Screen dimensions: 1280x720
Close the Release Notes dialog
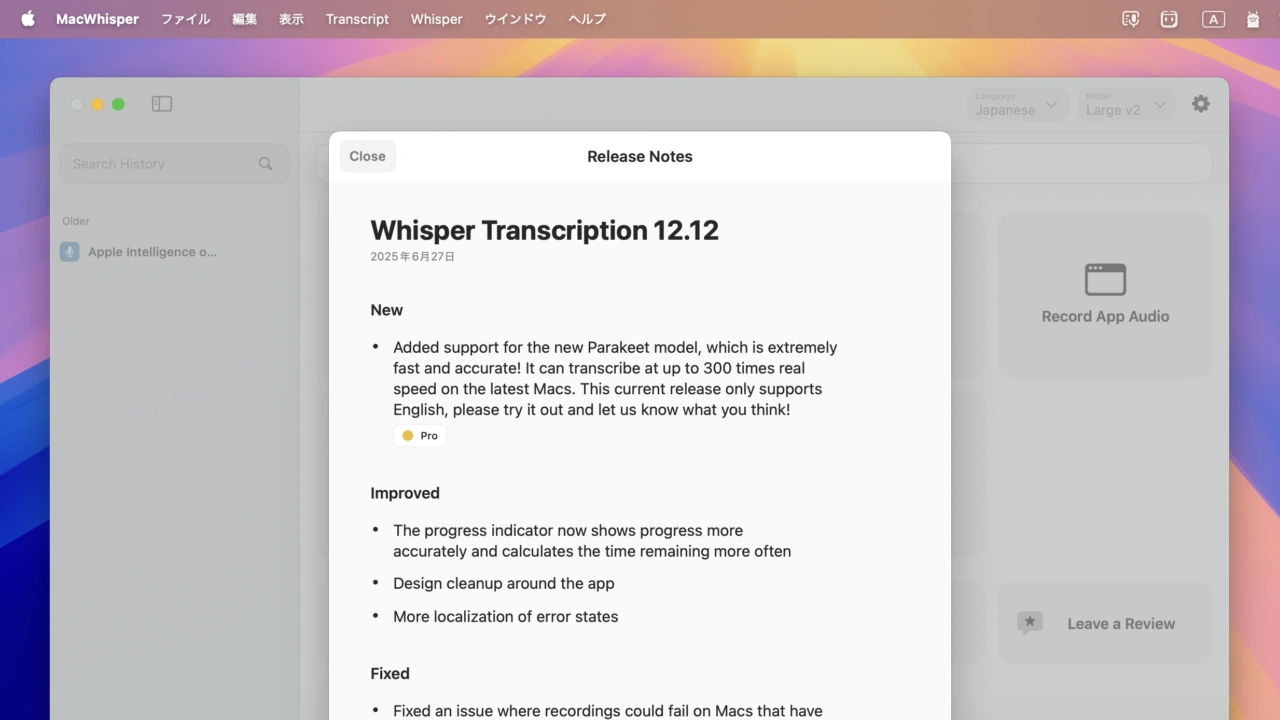(367, 156)
